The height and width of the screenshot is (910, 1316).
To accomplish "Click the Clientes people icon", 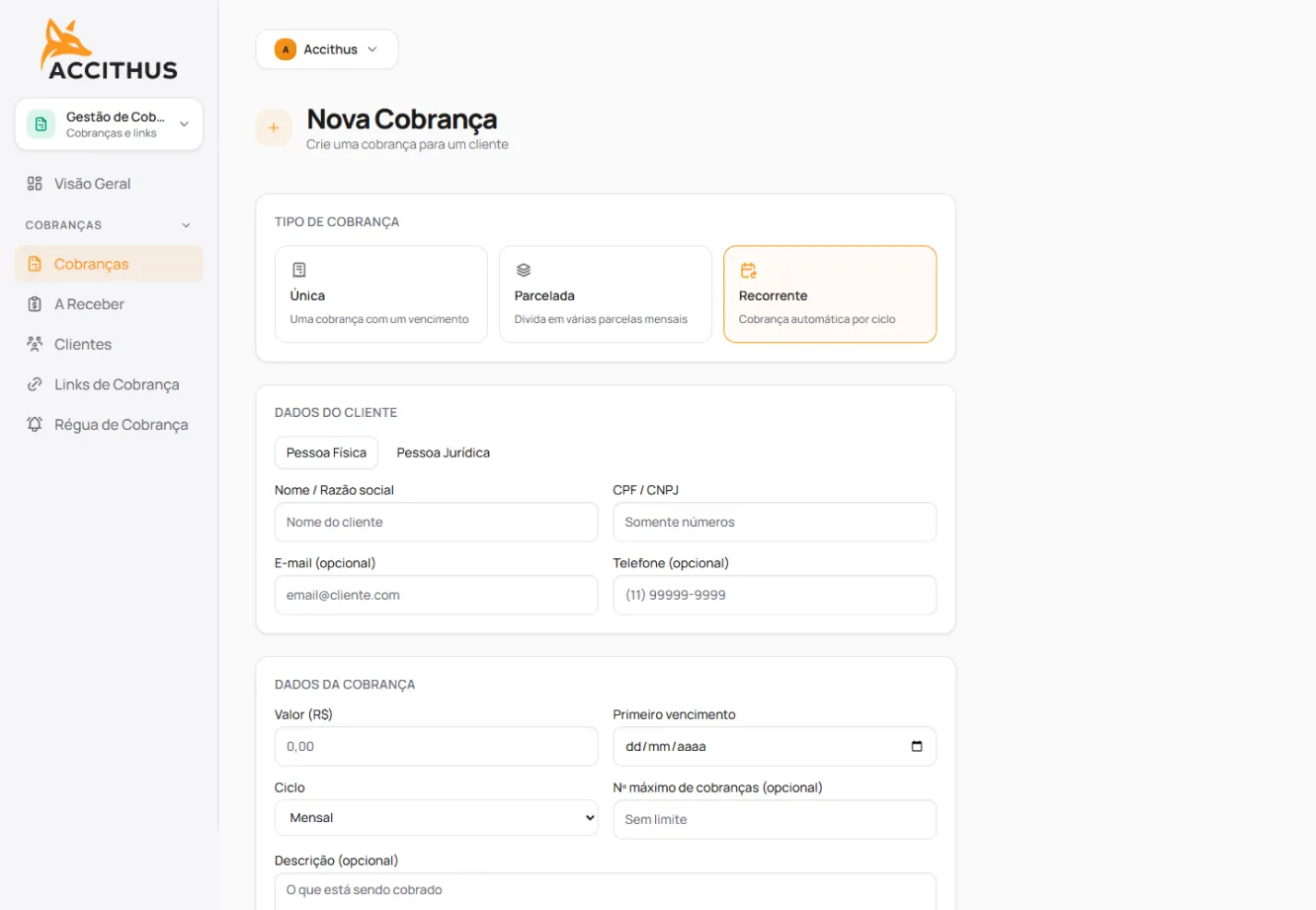I will point(35,344).
